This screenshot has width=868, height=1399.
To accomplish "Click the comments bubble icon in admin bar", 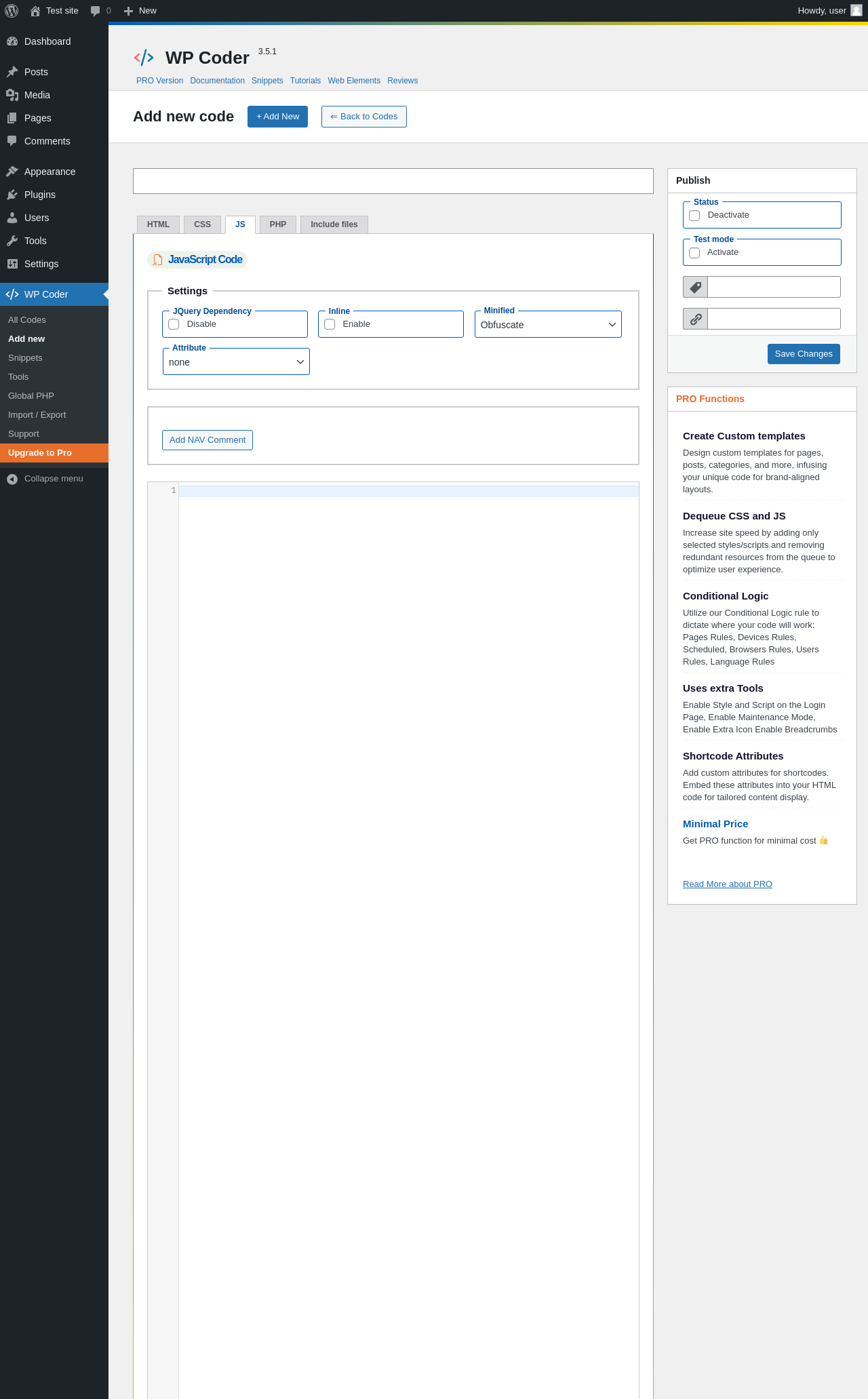I will (x=95, y=11).
